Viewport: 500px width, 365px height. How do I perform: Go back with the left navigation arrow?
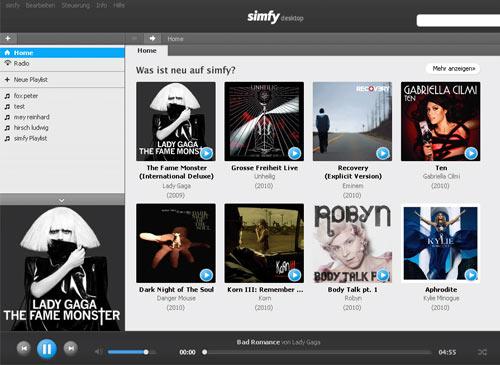(x=134, y=38)
